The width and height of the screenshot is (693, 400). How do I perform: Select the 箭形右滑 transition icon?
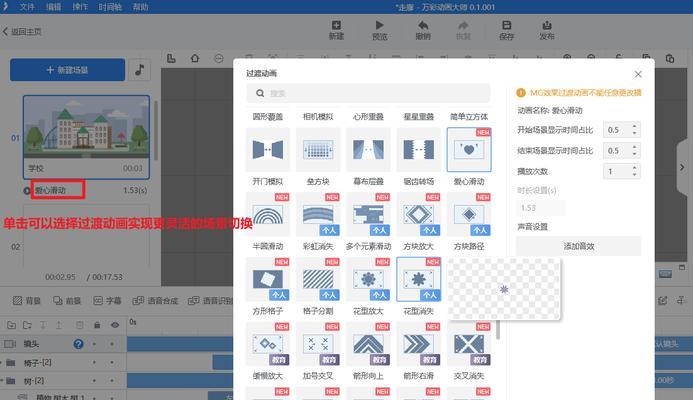click(x=419, y=344)
